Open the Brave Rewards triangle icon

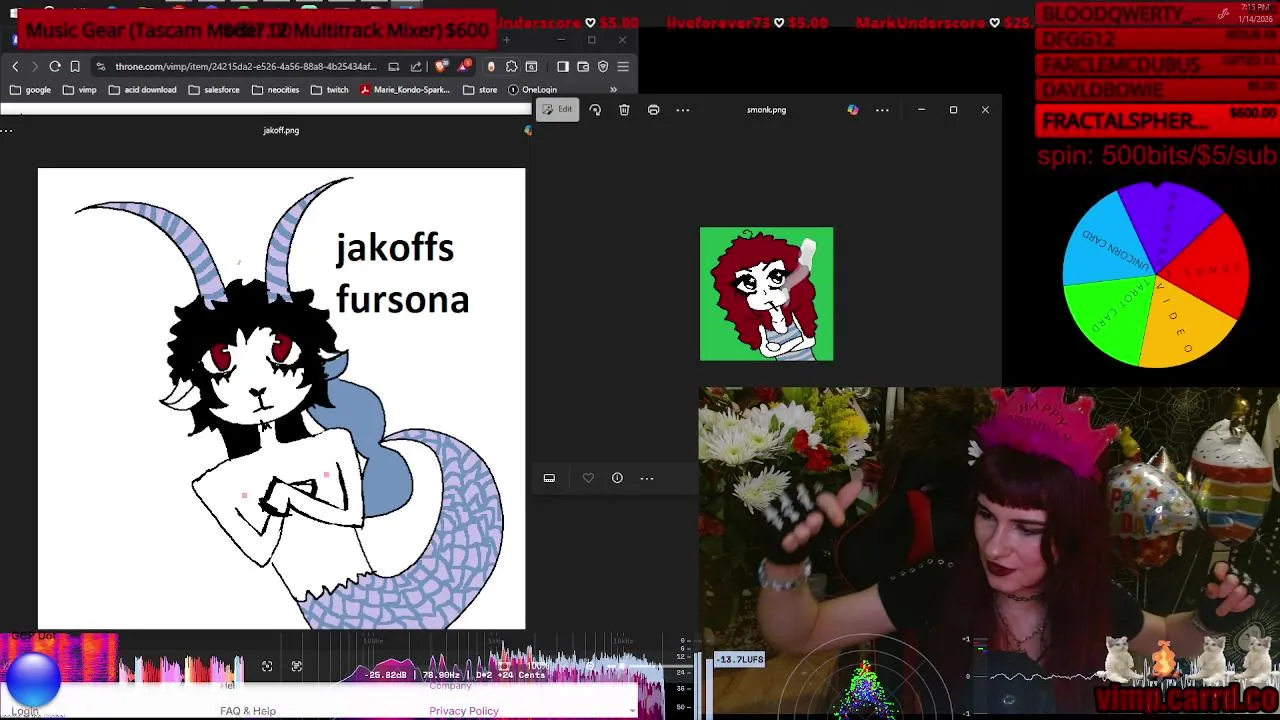pos(466,66)
